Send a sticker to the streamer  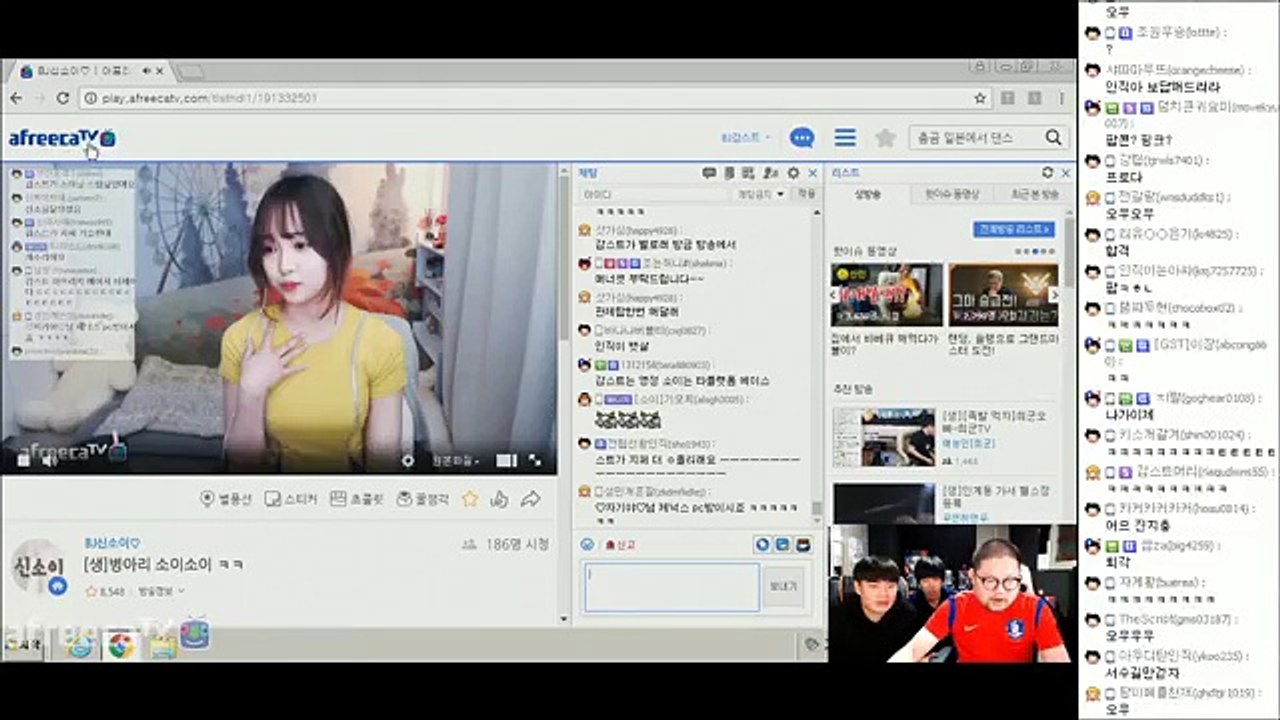click(290, 498)
